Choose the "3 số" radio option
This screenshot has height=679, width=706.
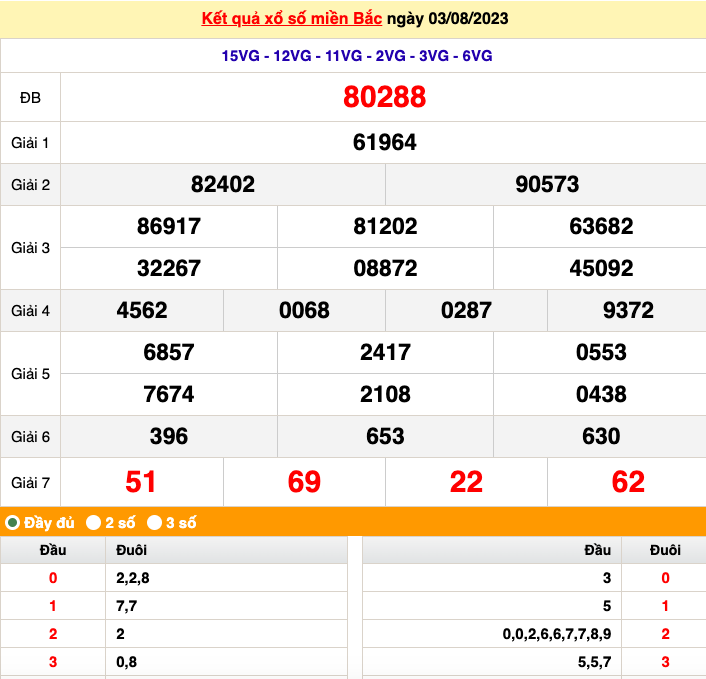tap(154, 522)
